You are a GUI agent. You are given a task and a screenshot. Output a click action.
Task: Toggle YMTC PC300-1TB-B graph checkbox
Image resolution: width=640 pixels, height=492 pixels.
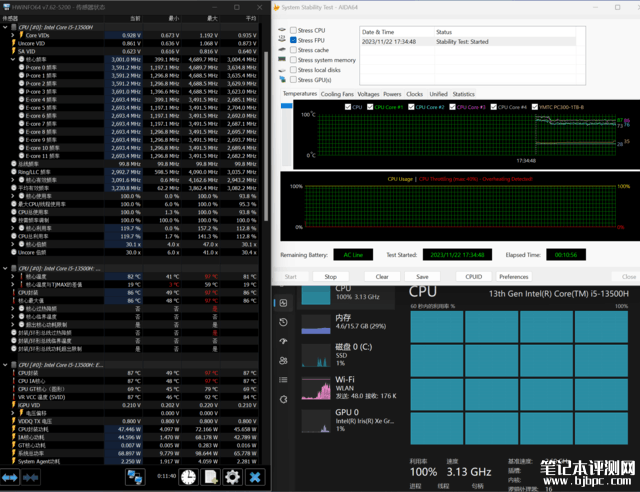535,107
